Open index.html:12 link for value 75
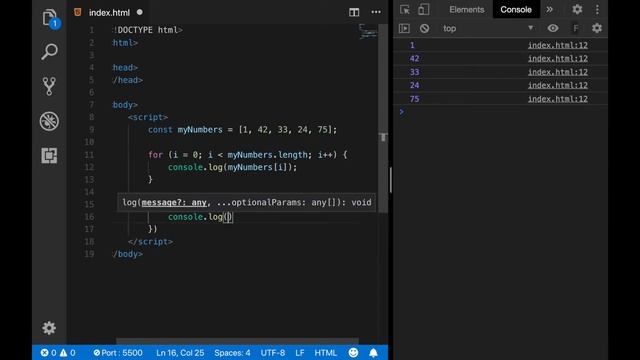The image size is (640, 360). (558, 99)
